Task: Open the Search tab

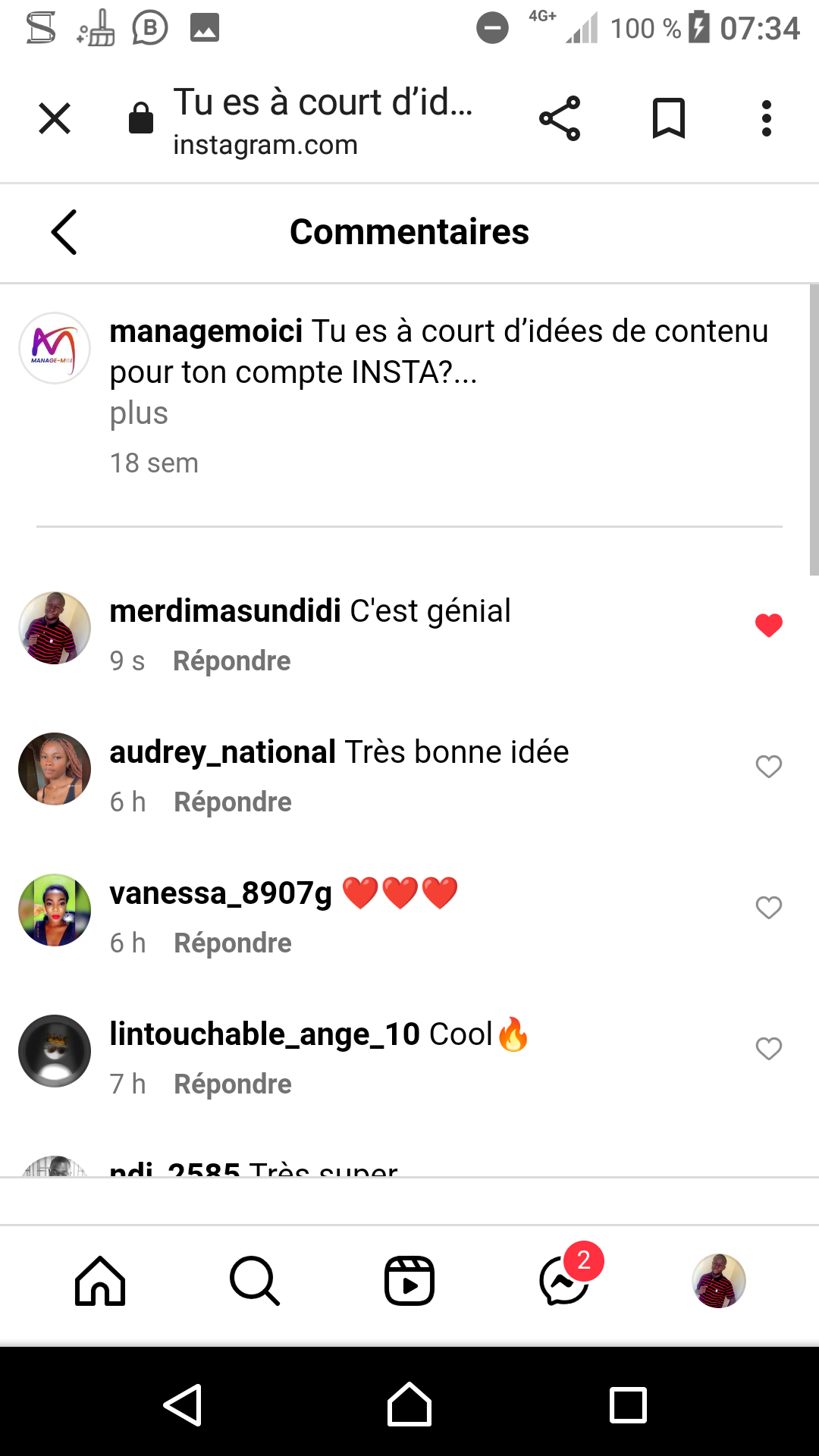Action: [255, 1282]
